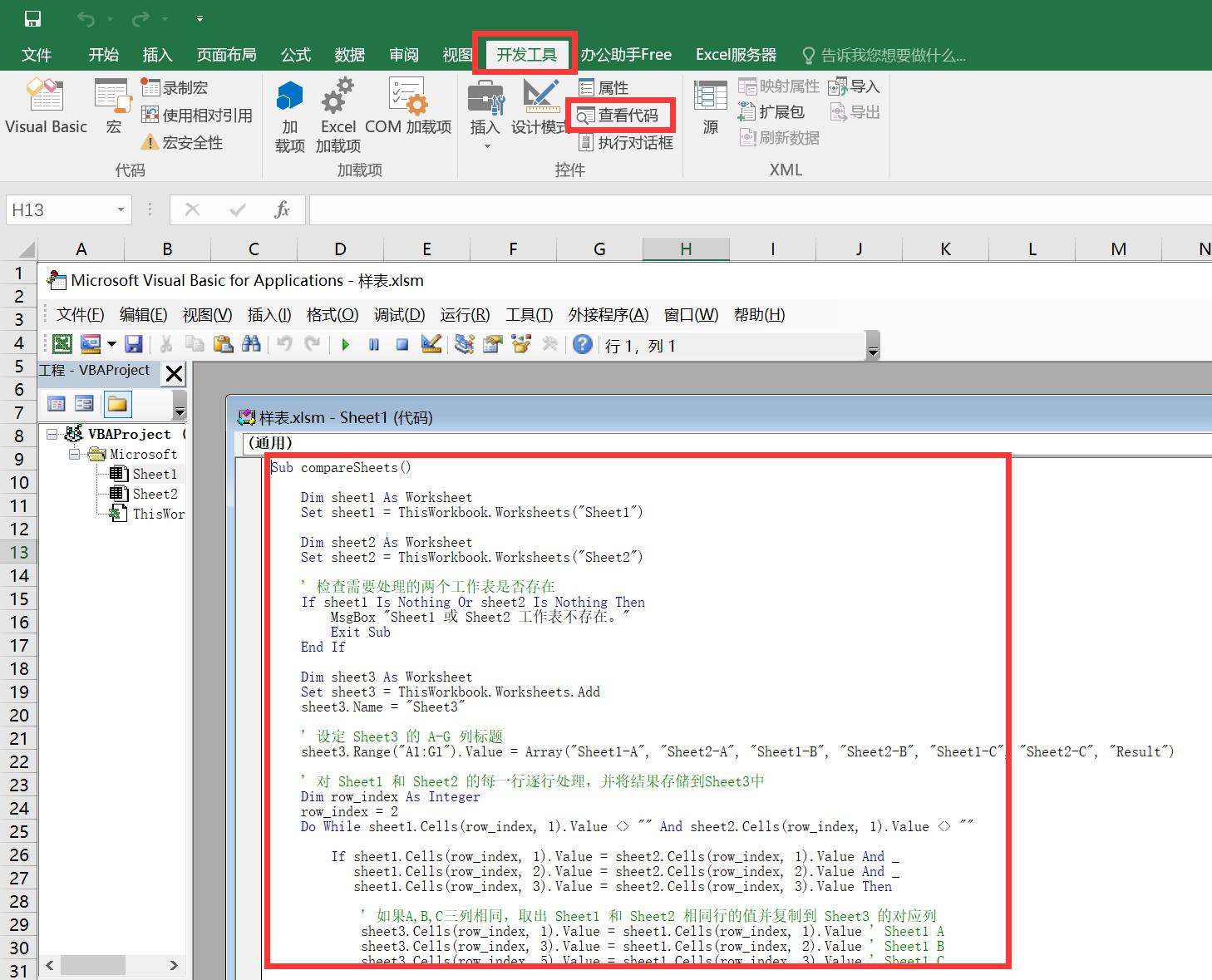Image resolution: width=1212 pixels, height=980 pixels.
Task: Select row 13 header
Action: coord(19,552)
